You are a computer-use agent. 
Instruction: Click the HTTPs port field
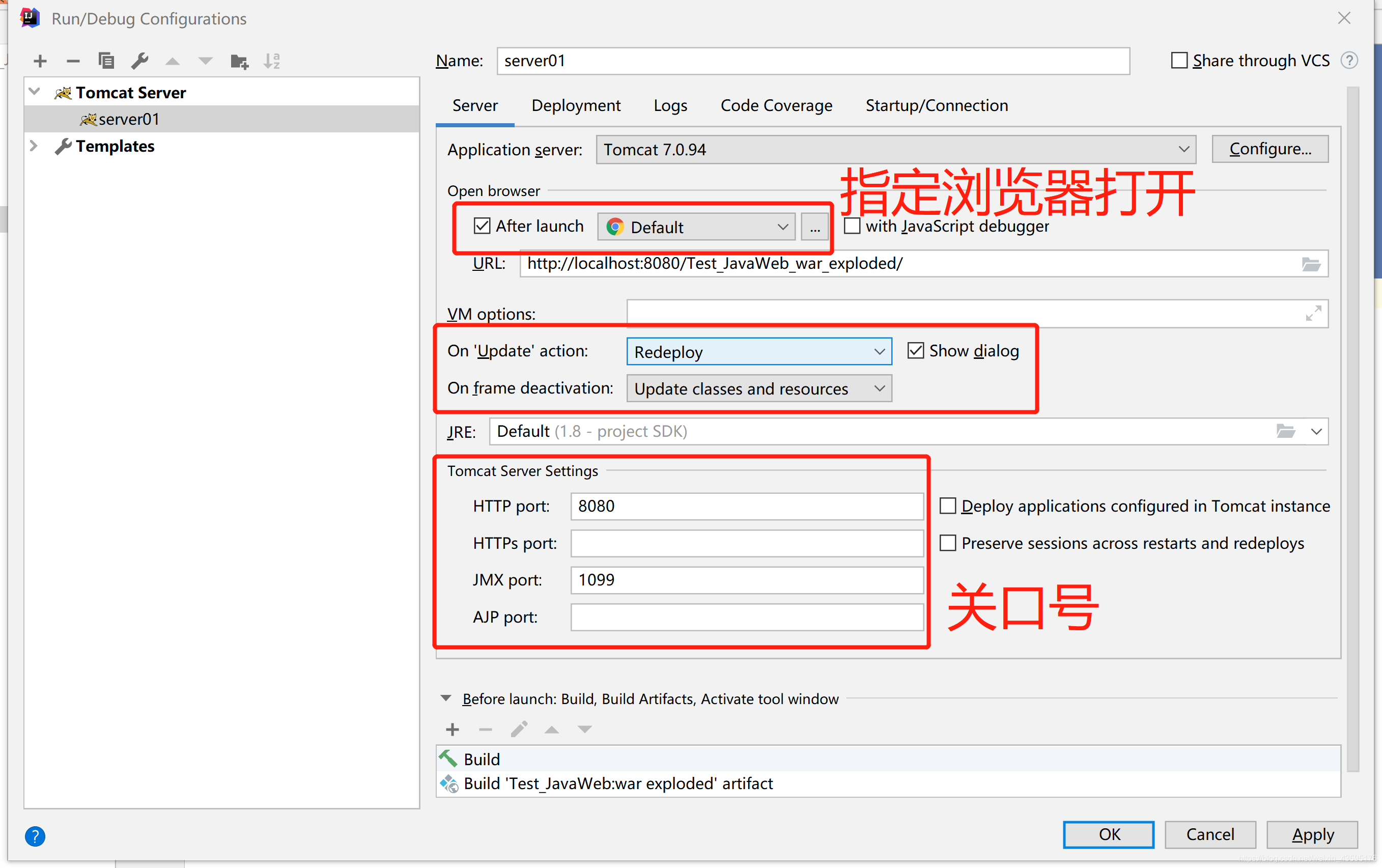[747, 543]
